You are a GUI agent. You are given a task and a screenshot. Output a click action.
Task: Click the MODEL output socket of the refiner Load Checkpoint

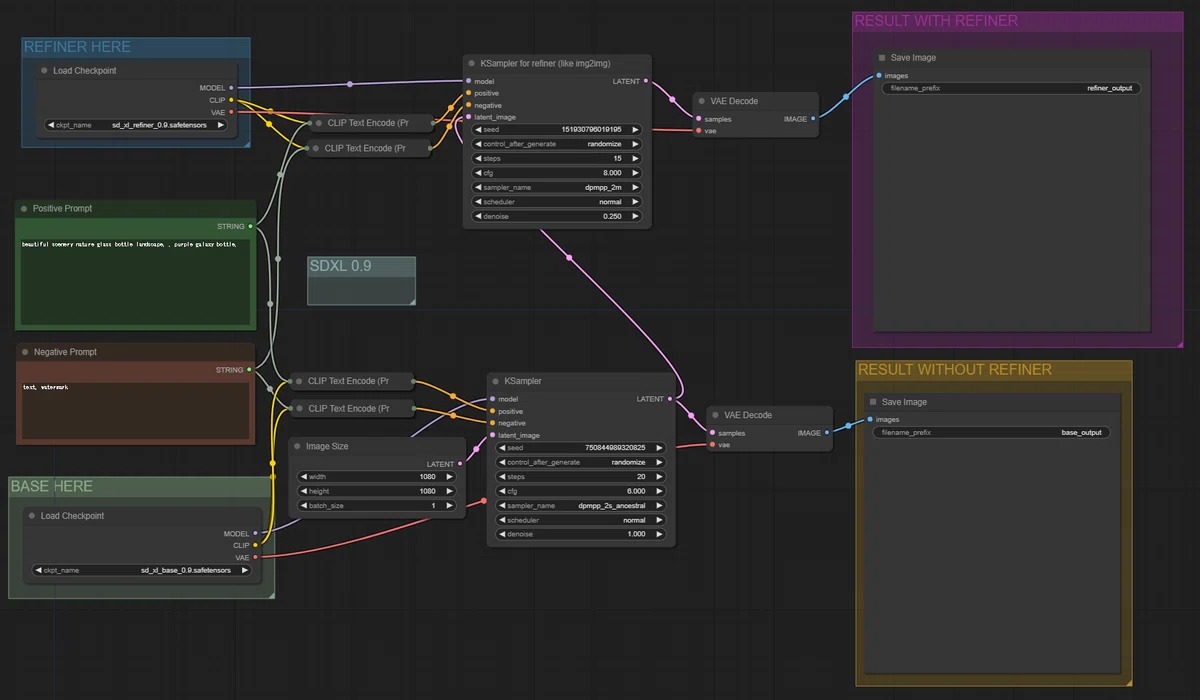232,88
